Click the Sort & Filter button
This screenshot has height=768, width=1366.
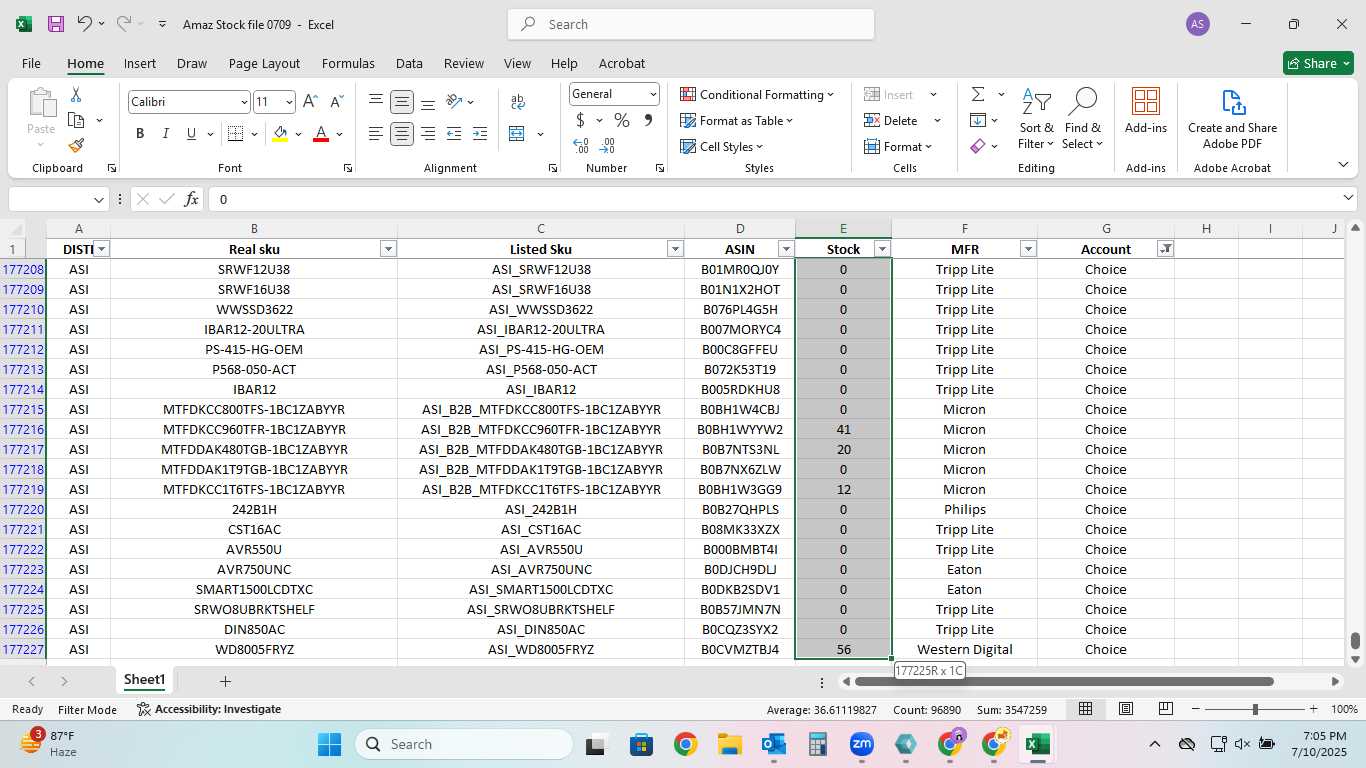(x=1037, y=119)
